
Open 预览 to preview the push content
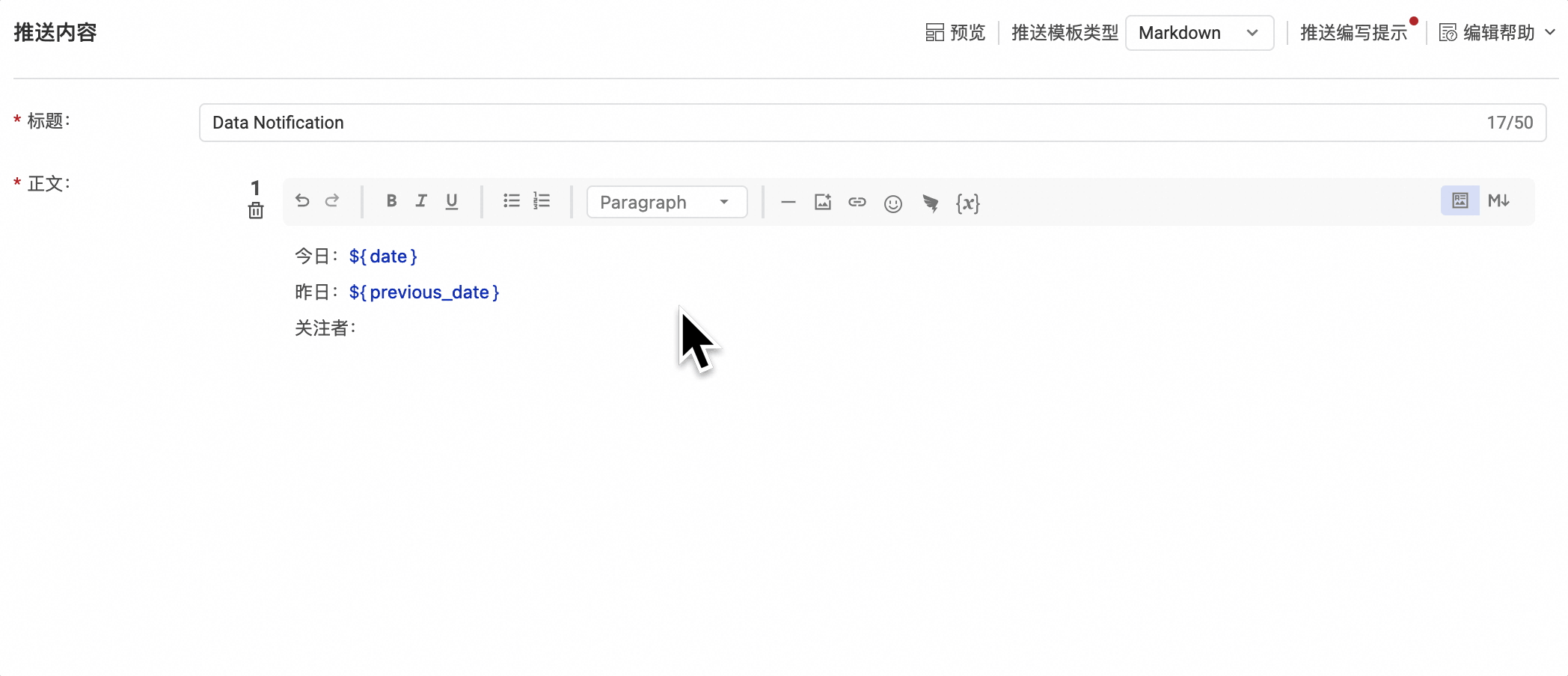955,32
